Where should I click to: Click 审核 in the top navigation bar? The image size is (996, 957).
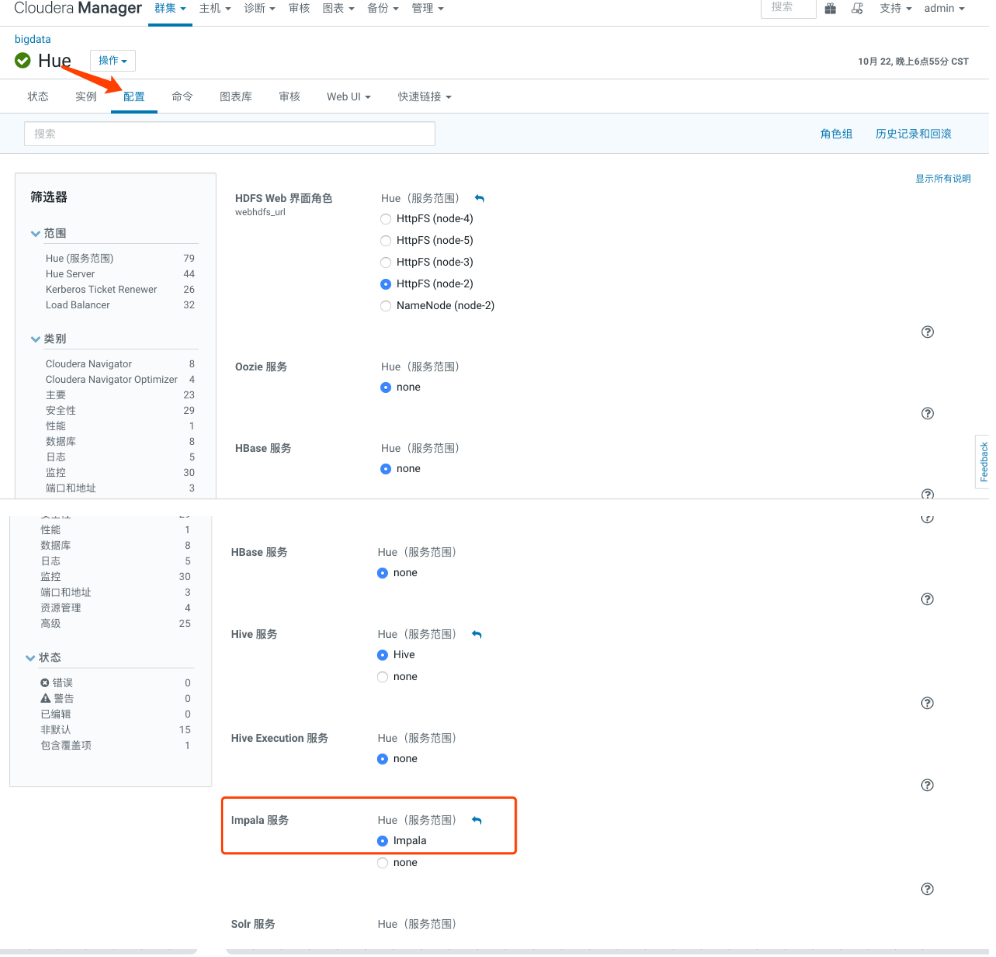pyautogui.click(x=301, y=8)
